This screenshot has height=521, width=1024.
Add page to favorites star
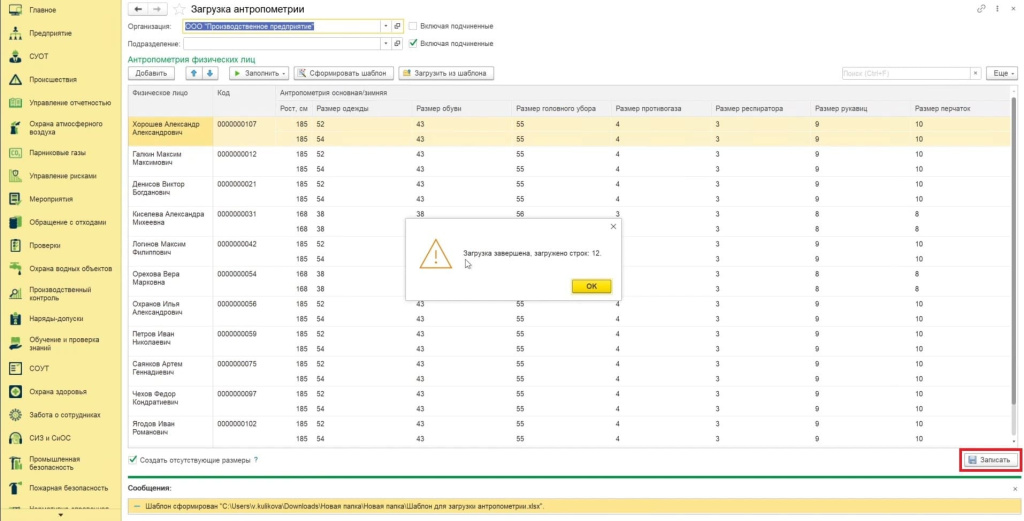[x=179, y=9]
